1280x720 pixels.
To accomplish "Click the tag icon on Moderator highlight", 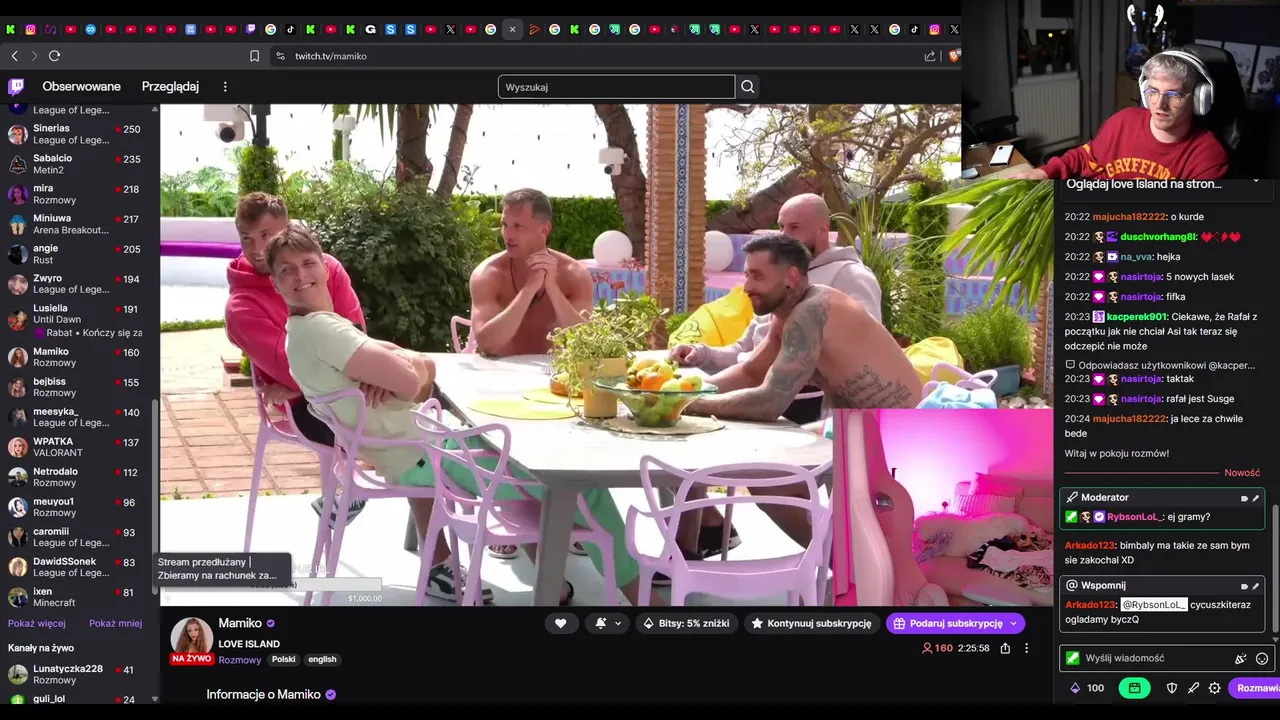I will click(x=1245, y=498).
